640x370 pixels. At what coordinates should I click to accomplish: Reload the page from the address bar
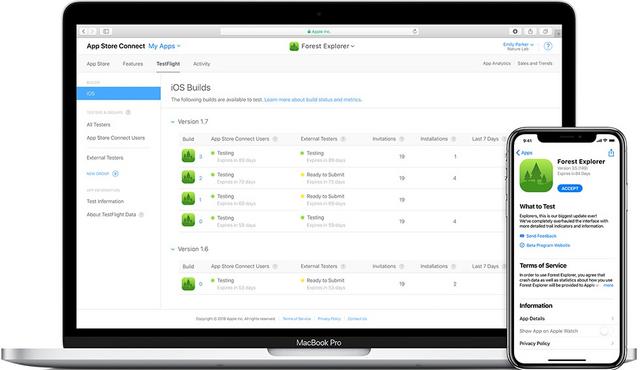415,31
